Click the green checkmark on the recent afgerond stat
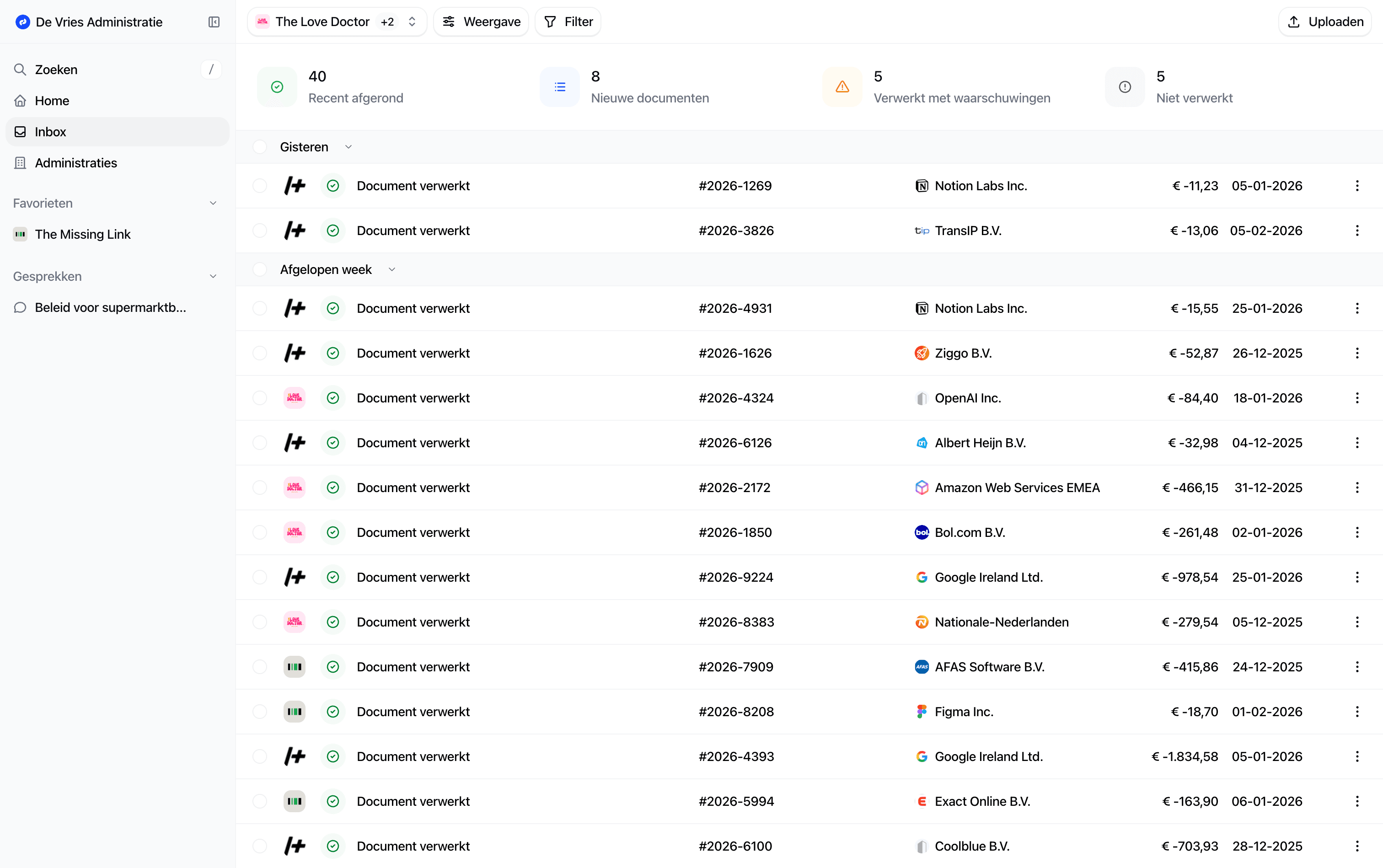This screenshot has height=868, width=1383. (276, 87)
